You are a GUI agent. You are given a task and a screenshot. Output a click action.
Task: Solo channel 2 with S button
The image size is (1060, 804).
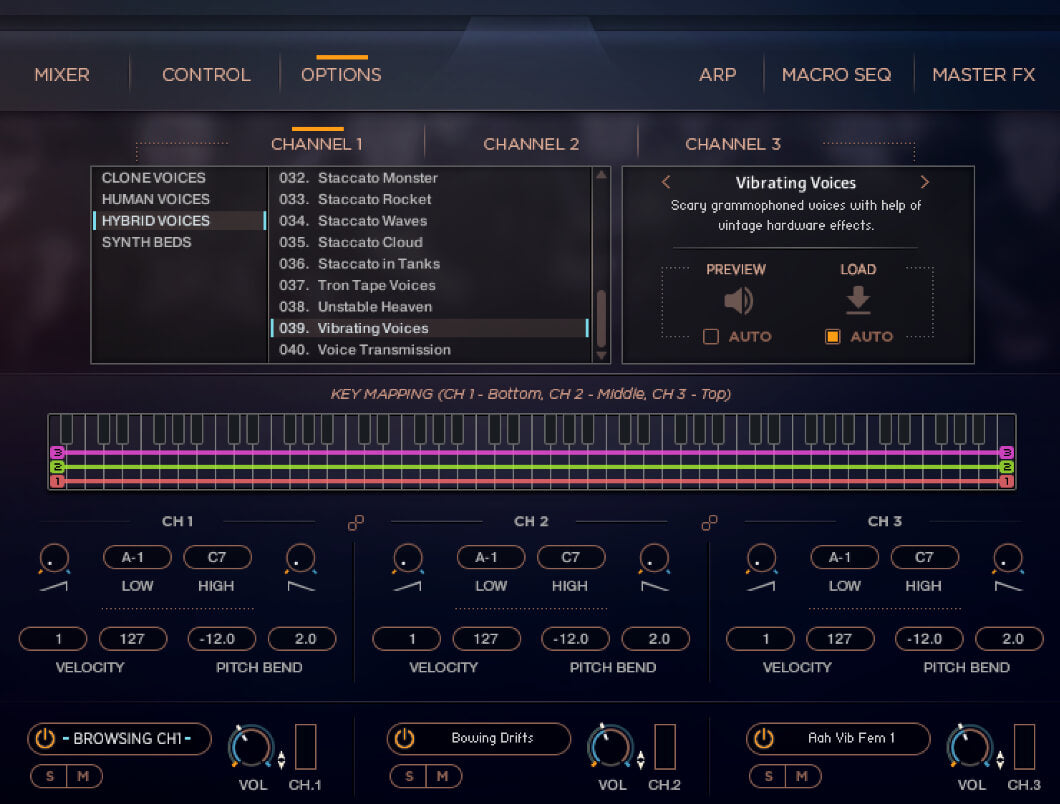tap(409, 776)
